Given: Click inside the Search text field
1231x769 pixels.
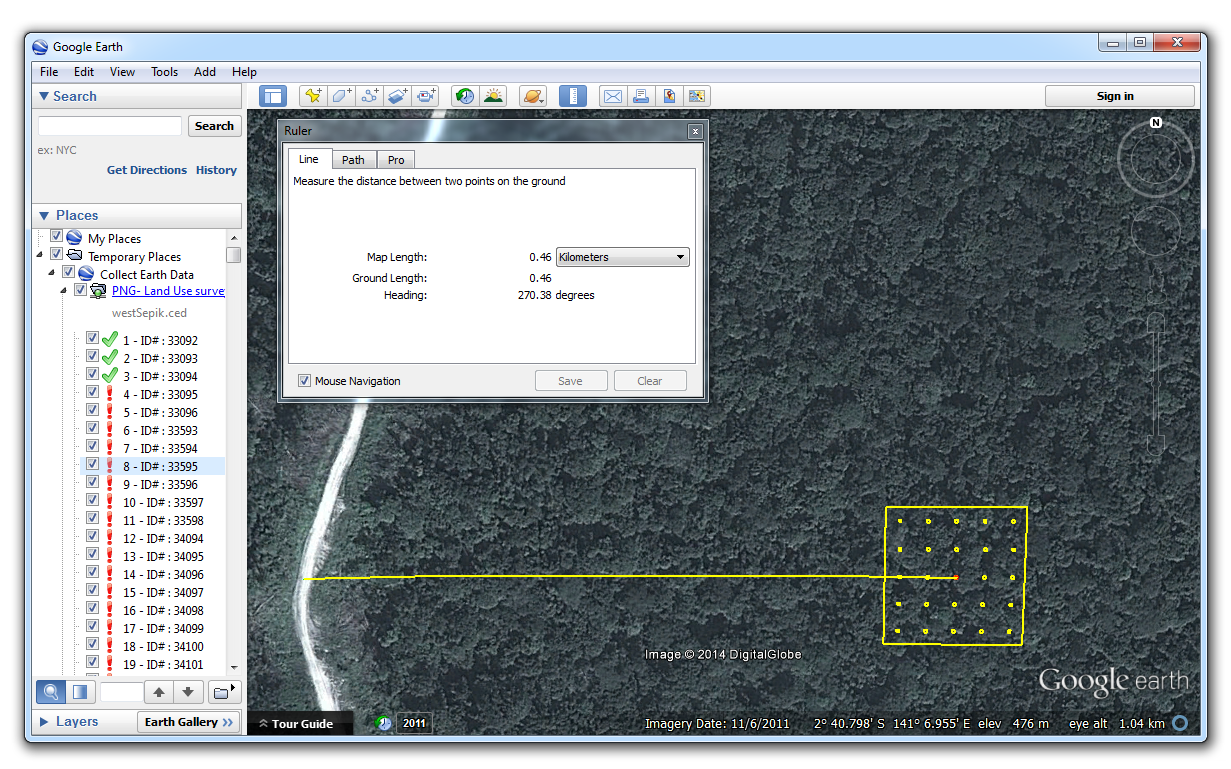Looking at the screenshot, I should (x=109, y=125).
